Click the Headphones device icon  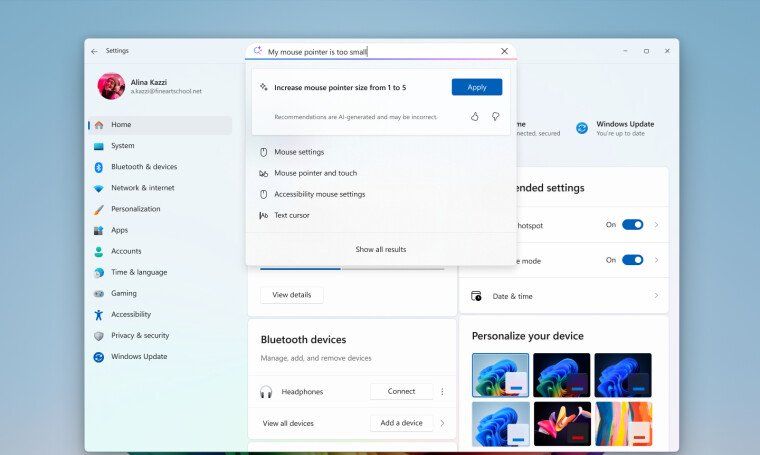266,392
